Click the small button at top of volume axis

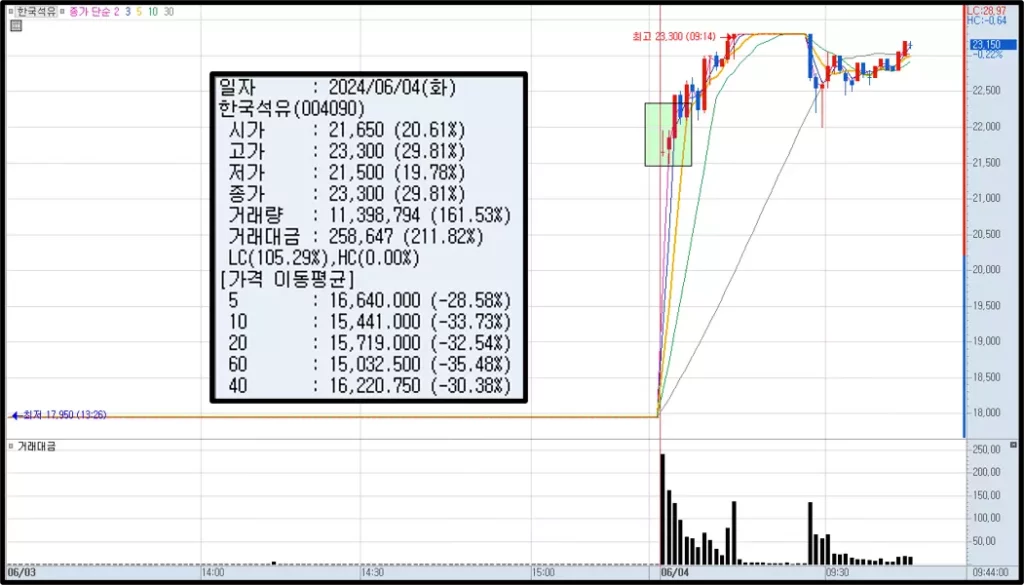pyautogui.click(x=1013, y=445)
